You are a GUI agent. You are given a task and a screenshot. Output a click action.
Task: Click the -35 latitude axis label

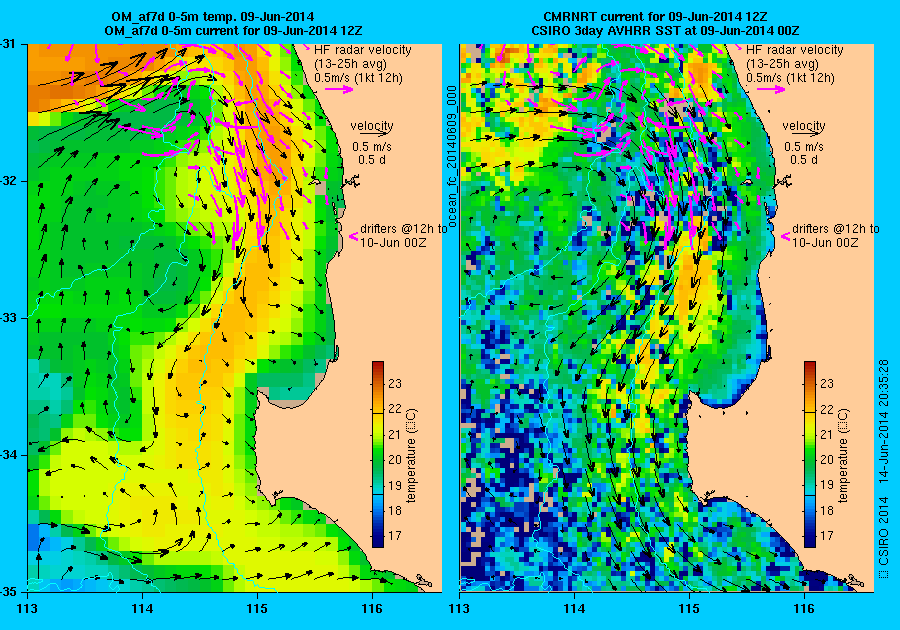[x=8, y=592]
